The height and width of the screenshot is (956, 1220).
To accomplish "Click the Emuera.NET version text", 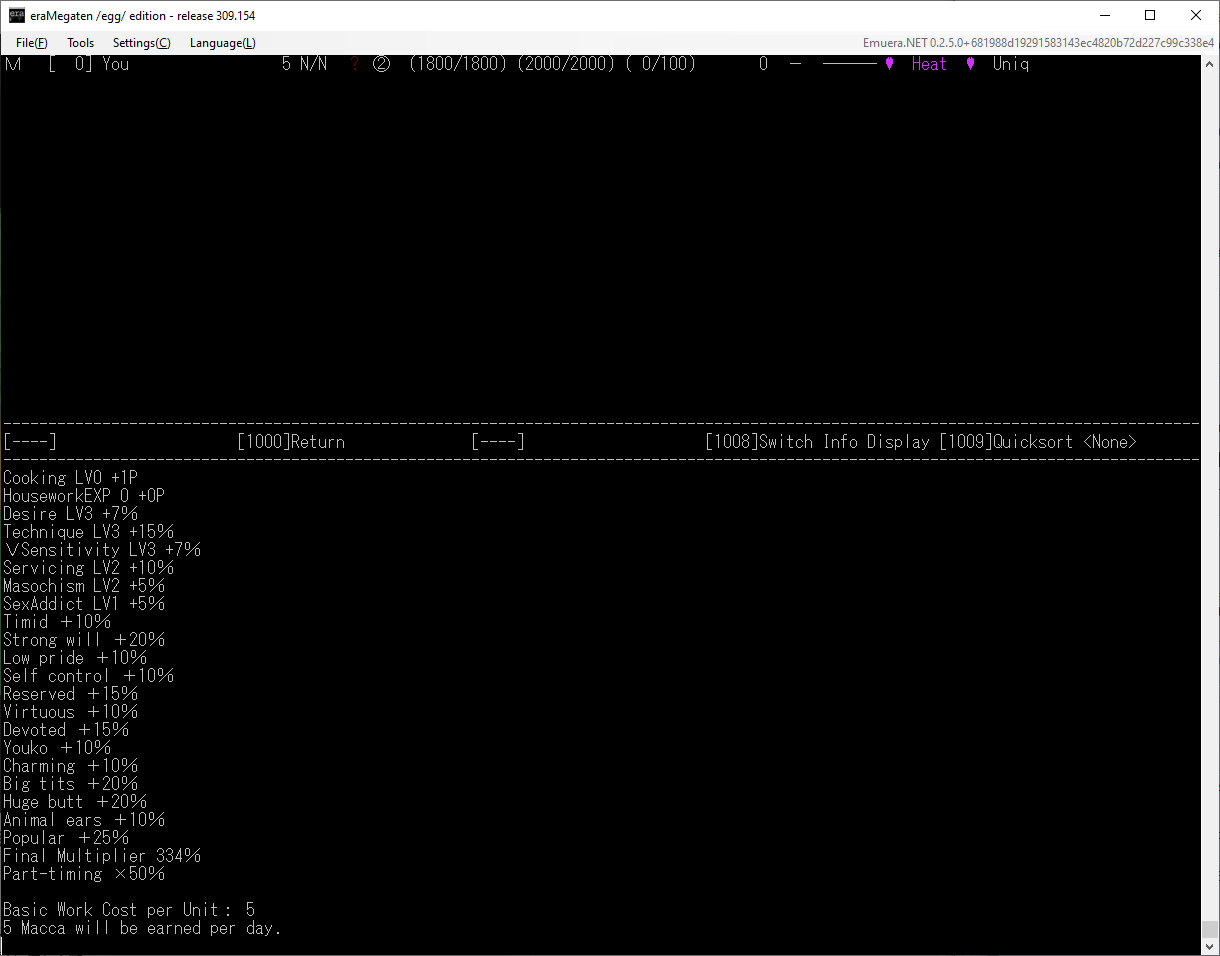I will point(1038,43).
